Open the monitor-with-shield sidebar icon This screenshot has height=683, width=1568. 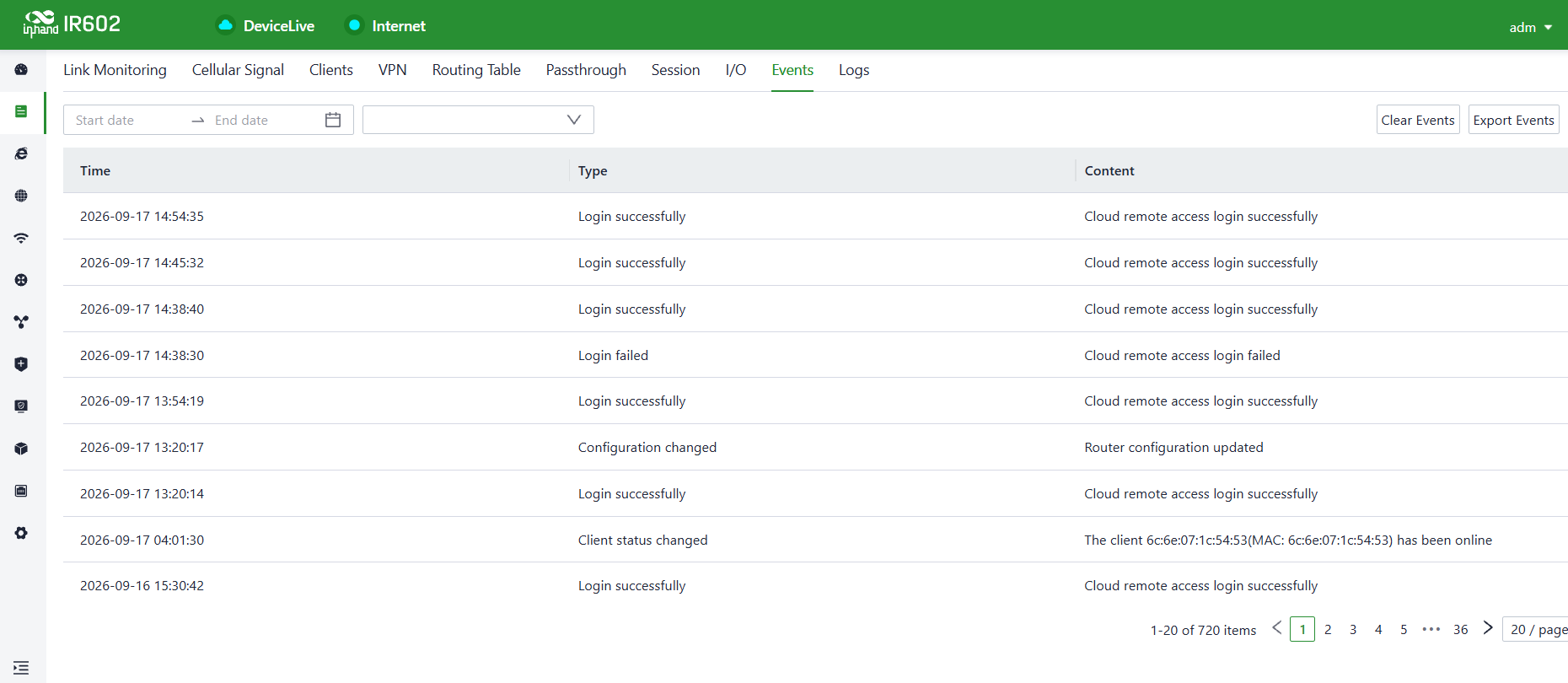(x=21, y=406)
